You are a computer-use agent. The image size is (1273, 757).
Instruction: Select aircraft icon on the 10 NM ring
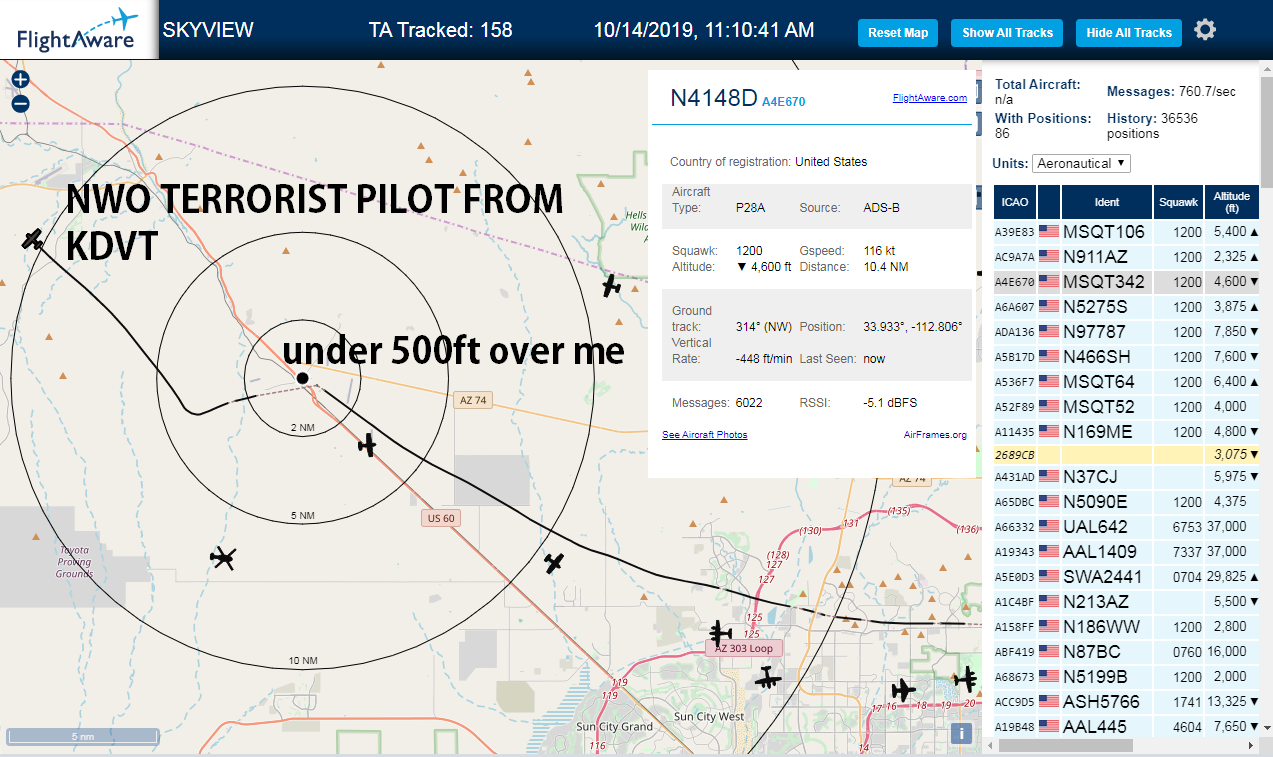pos(554,563)
